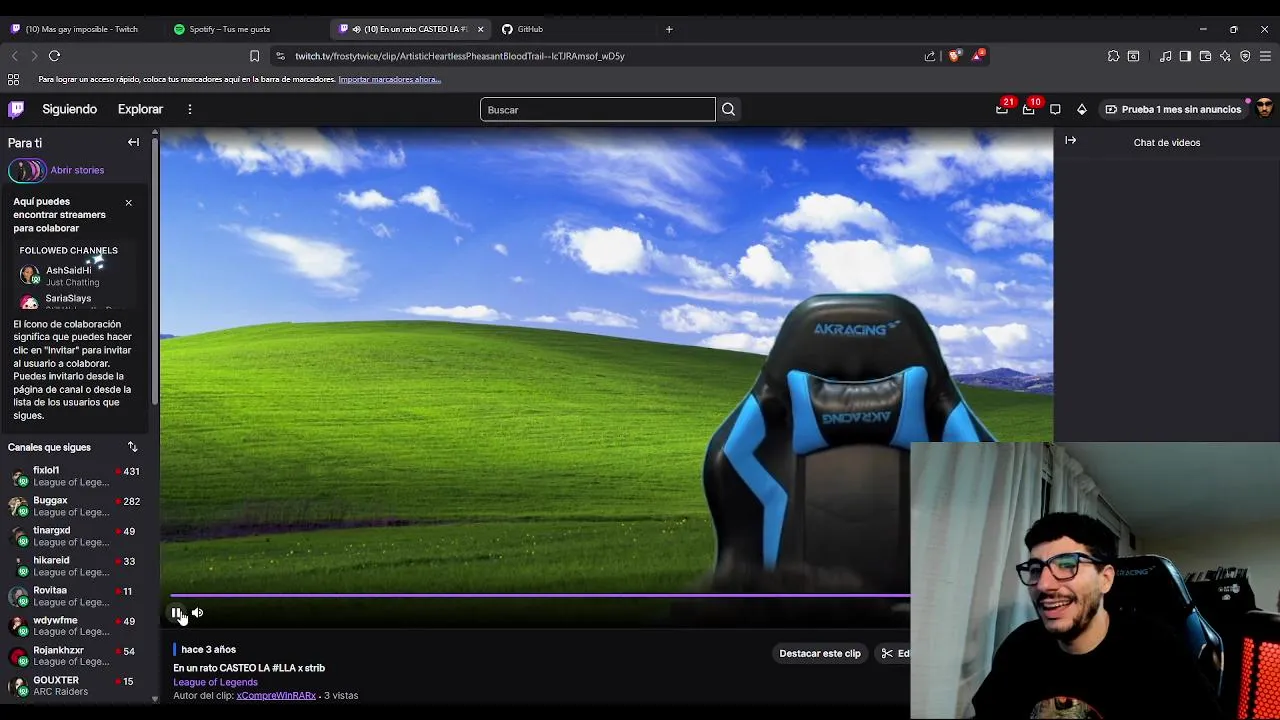
Task: Open Brave Shields lion icon
Action: (954, 56)
